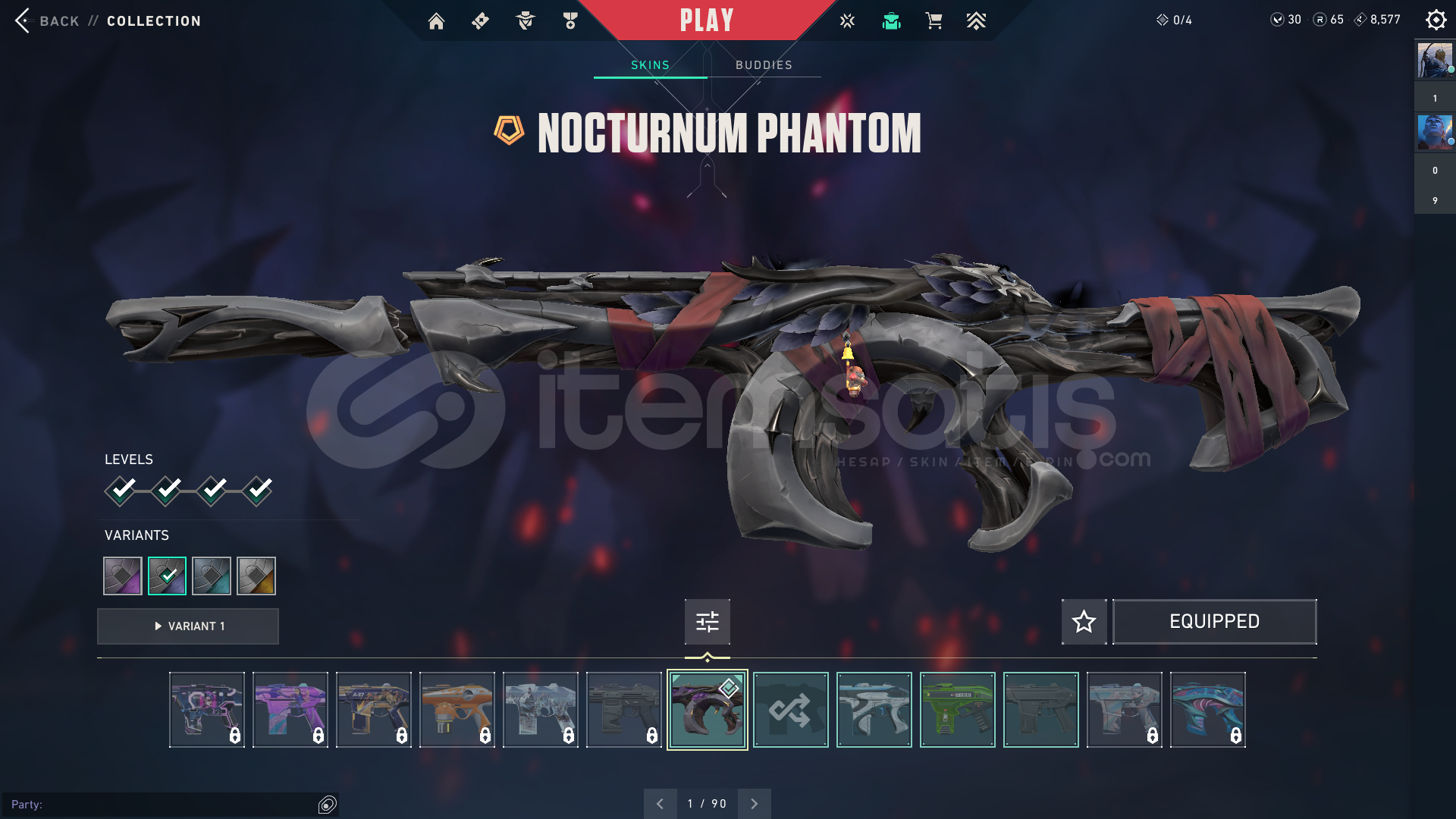Select the second level checkmark

(166, 491)
